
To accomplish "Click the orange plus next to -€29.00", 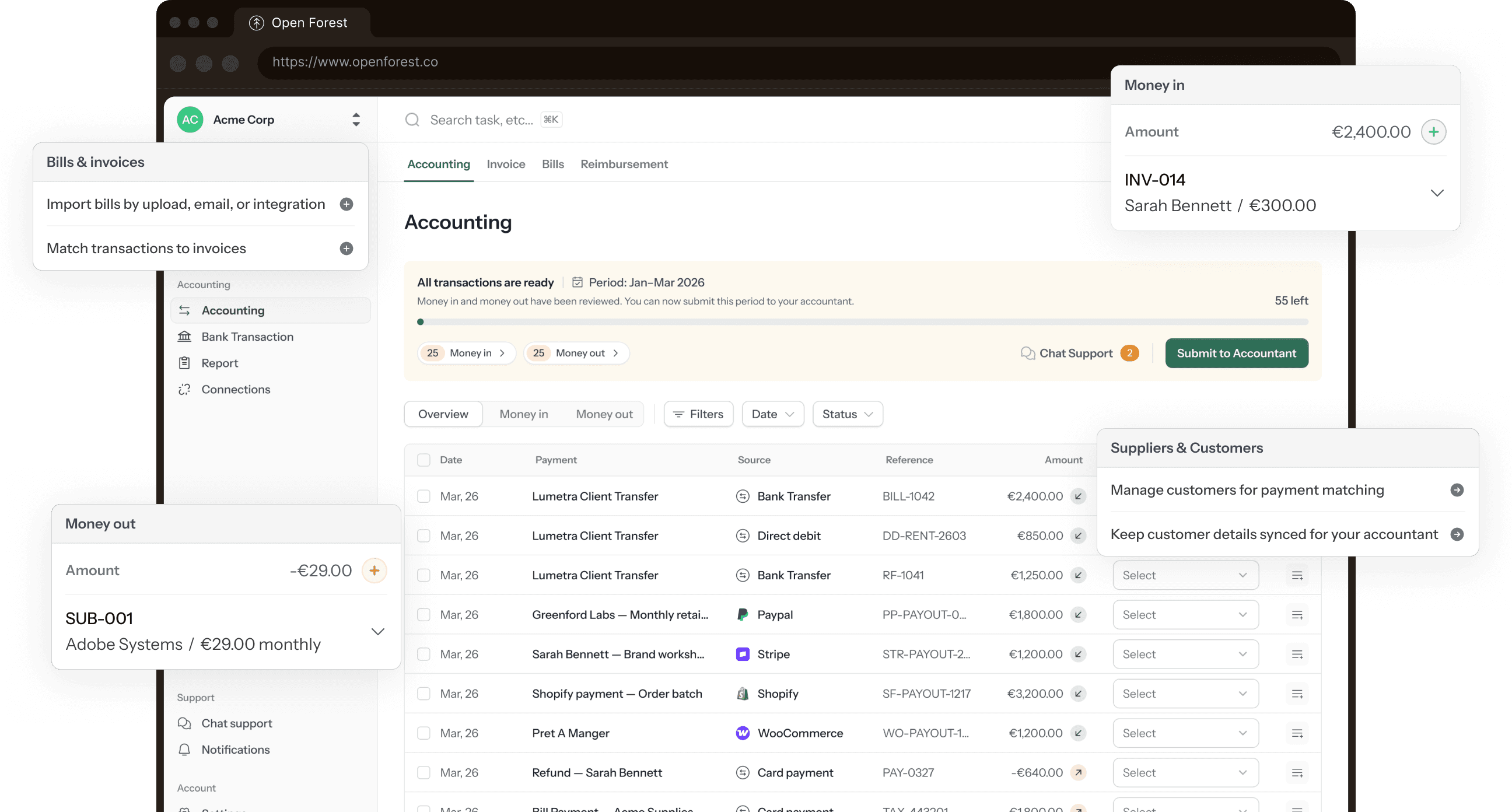I will (x=374, y=570).
